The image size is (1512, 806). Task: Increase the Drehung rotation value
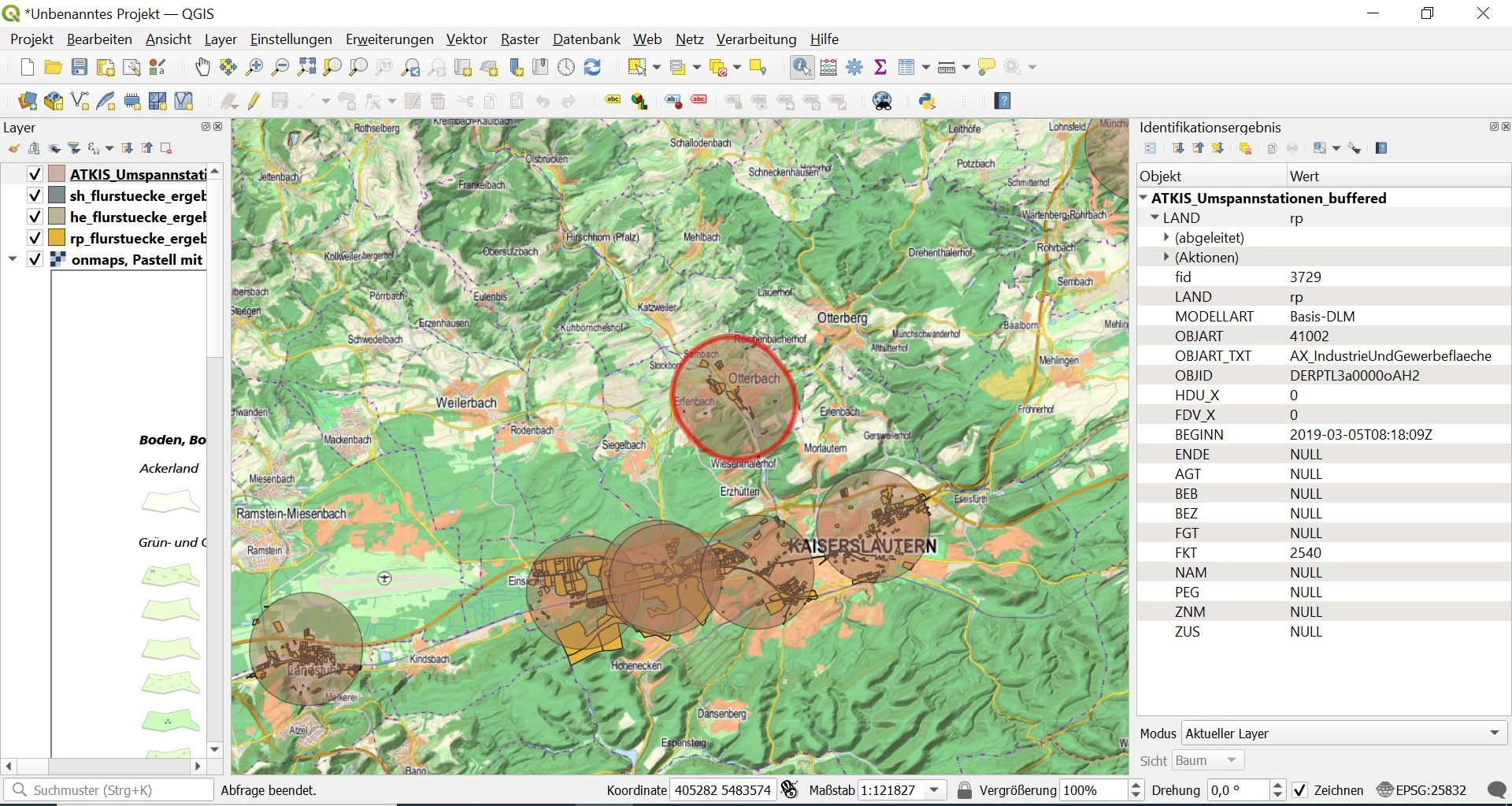[1277, 786]
